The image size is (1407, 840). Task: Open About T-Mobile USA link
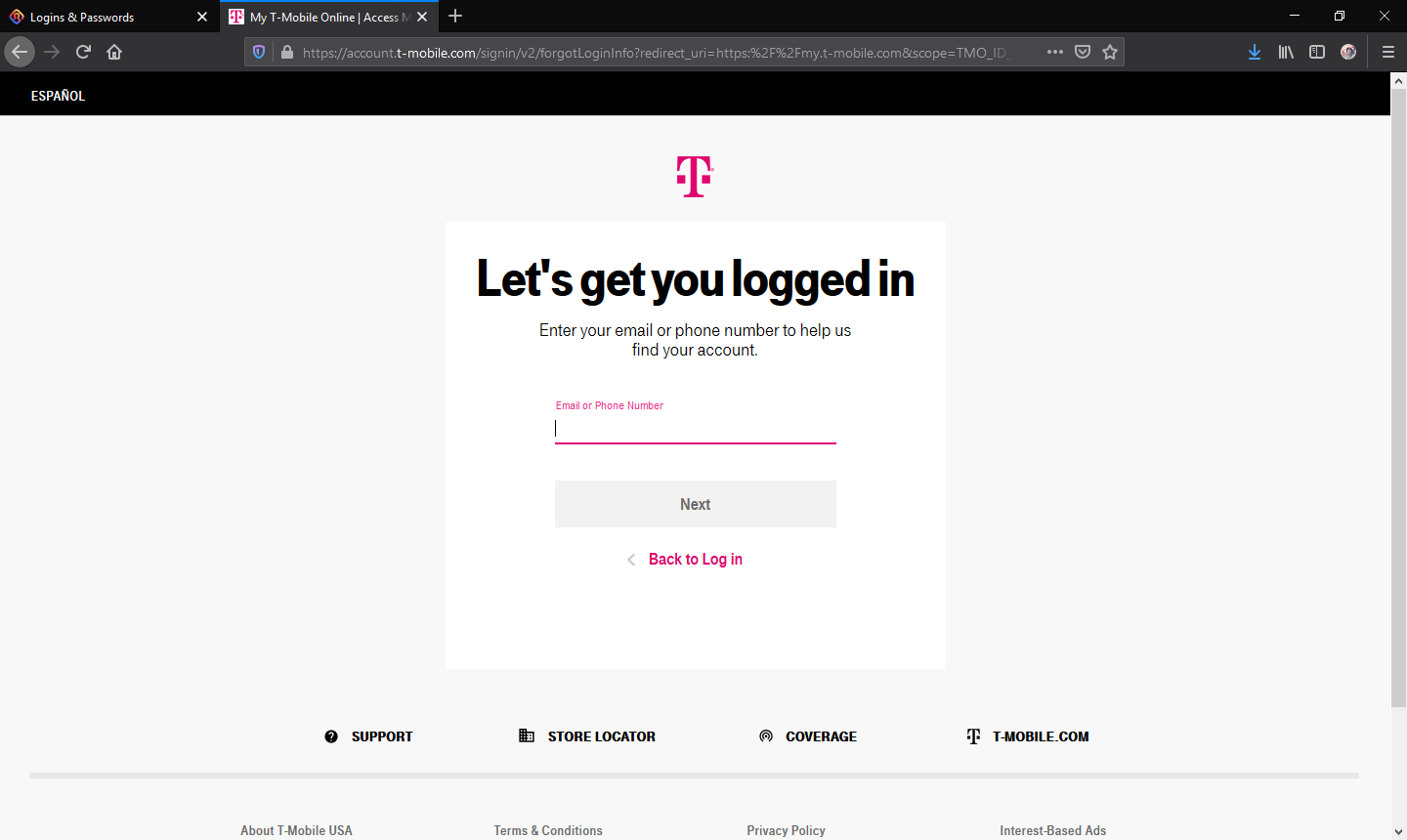(x=296, y=830)
